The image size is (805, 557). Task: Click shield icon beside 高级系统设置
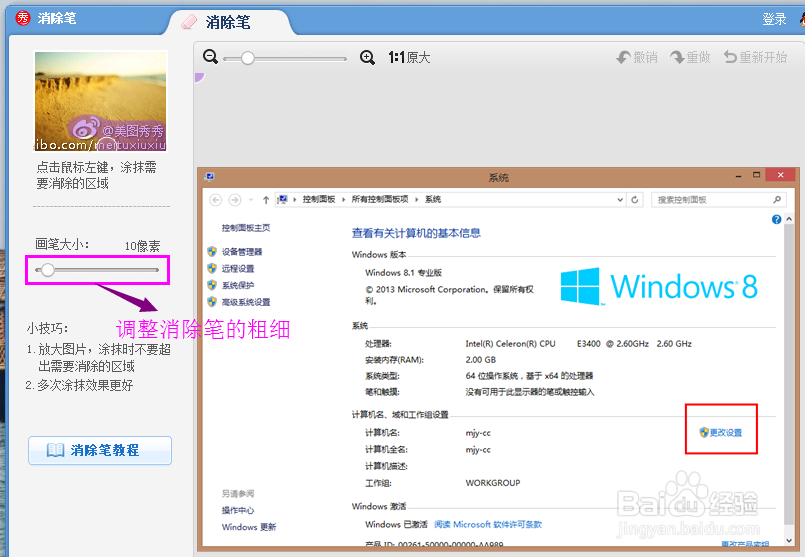[212, 301]
